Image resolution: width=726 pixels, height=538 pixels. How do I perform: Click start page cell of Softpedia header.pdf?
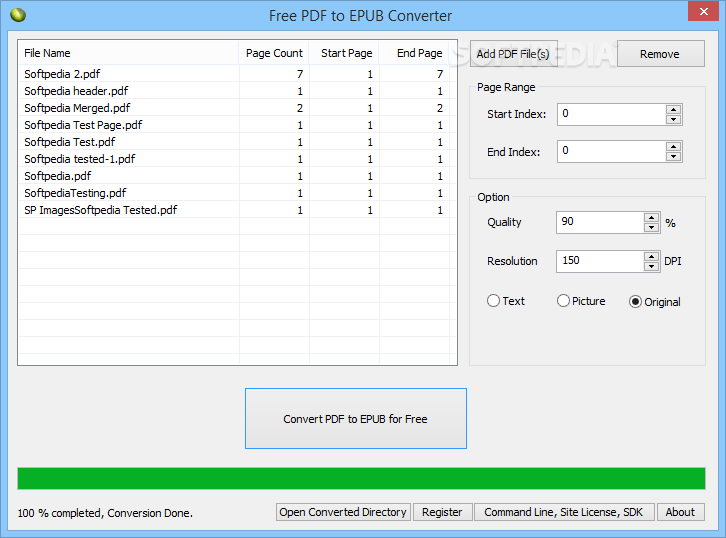click(x=344, y=91)
